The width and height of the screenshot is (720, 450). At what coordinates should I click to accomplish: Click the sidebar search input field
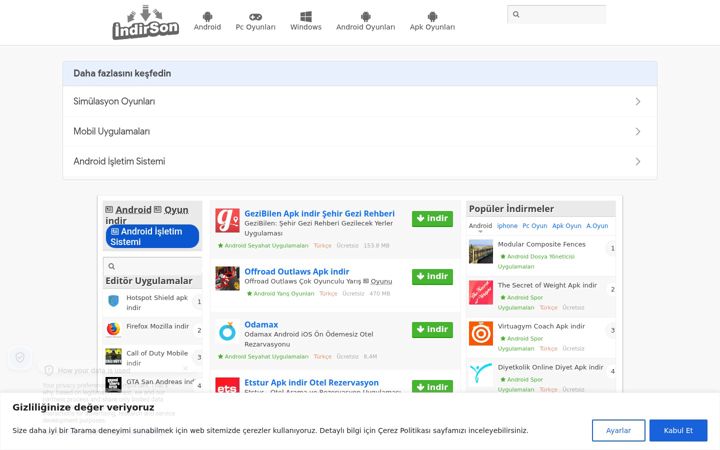153,266
